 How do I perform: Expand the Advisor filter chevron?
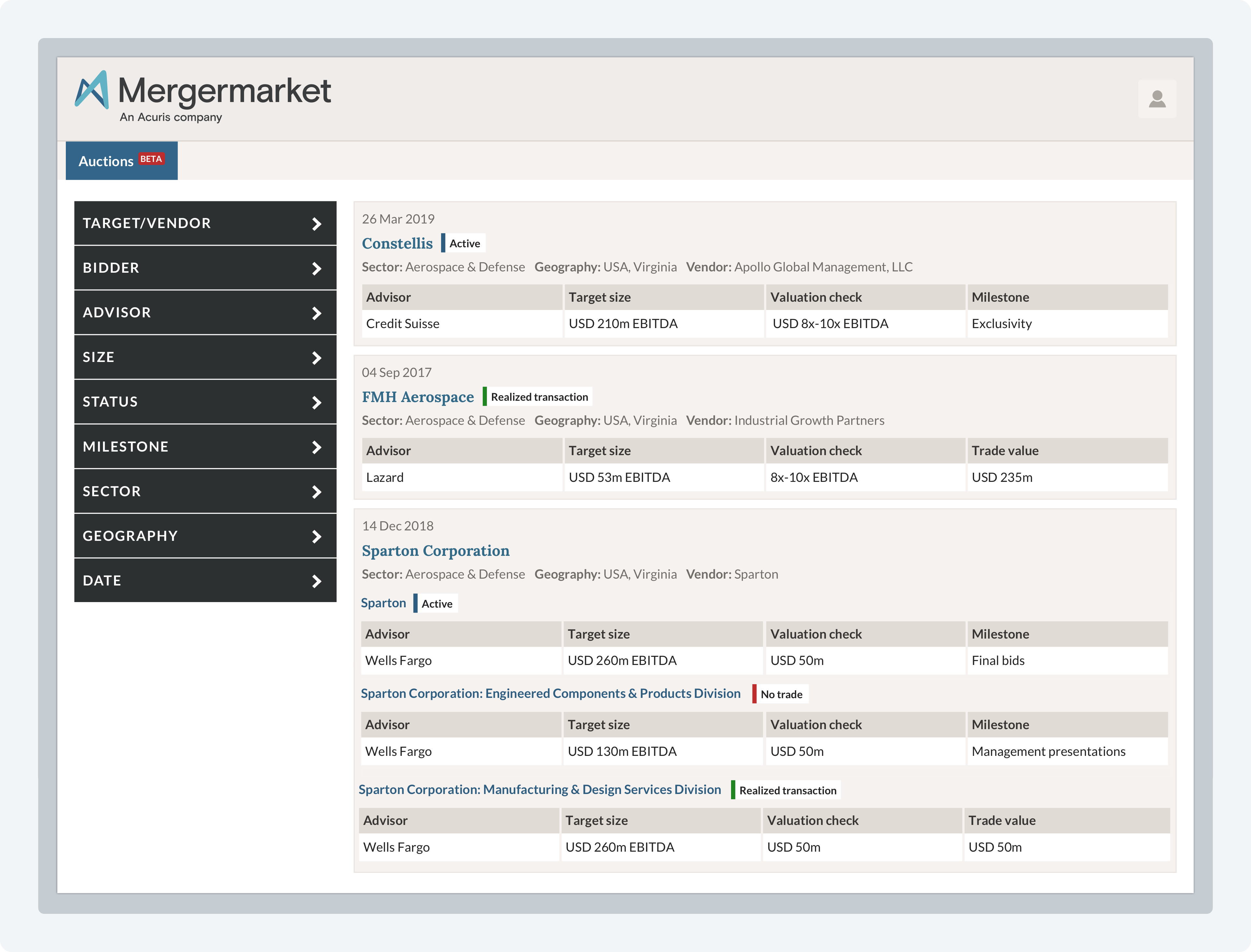click(x=317, y=313)
